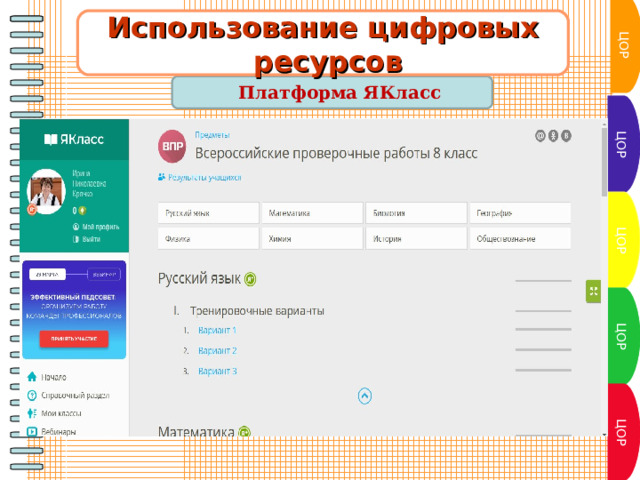Select the История subject tab
Viewport: 640px width, 480px height.
click(416, 239)
